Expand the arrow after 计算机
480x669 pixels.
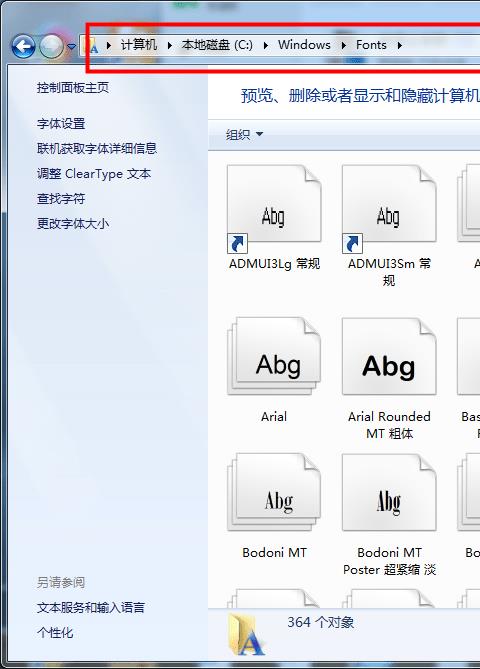(170, 45)
